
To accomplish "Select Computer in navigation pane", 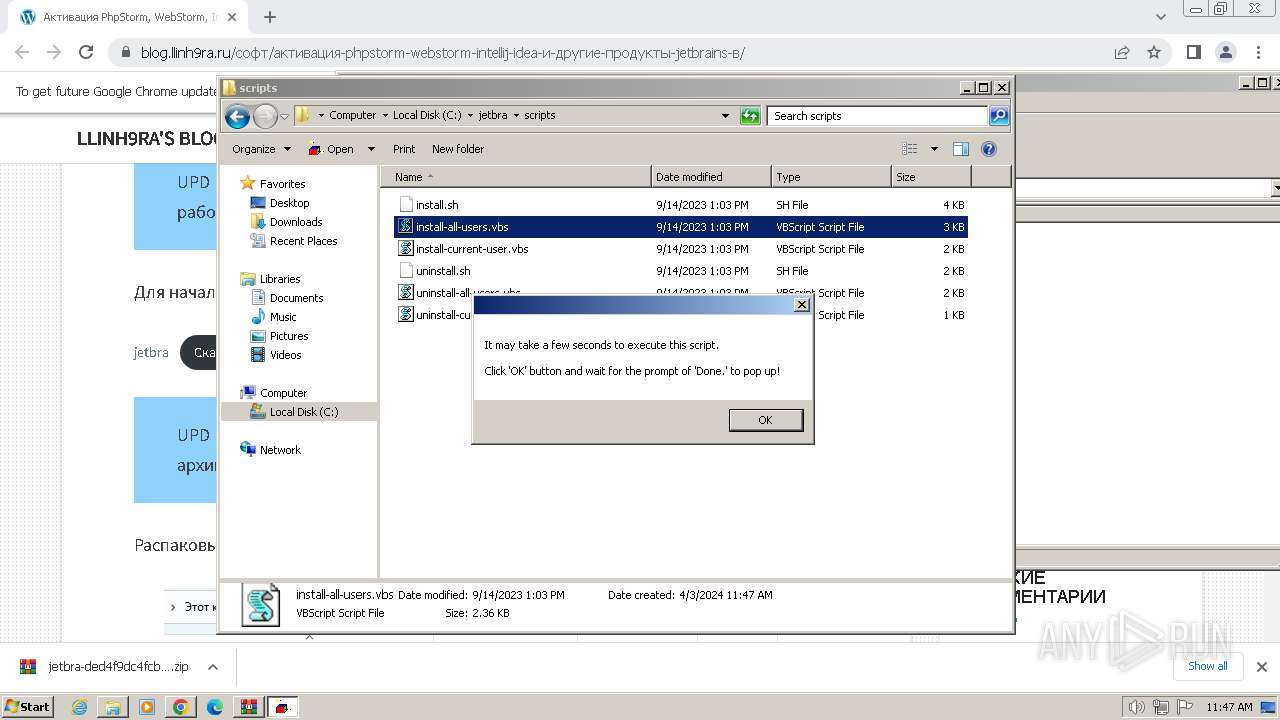I will tap(283, 393).
